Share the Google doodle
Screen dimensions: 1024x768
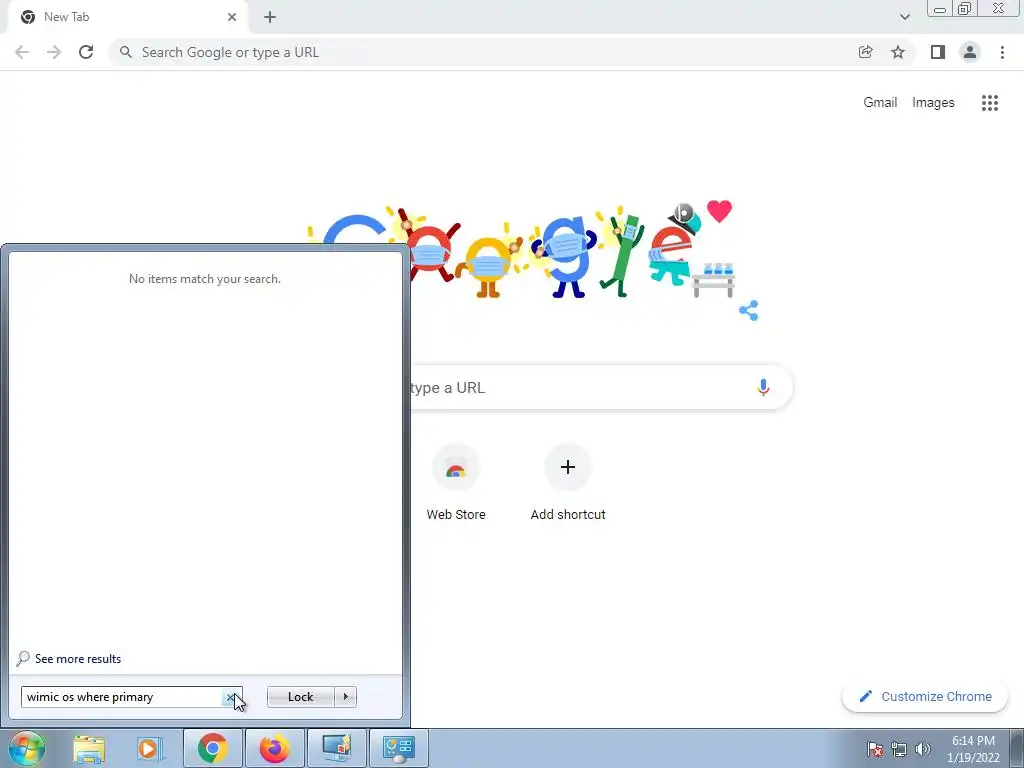(748, 310)
